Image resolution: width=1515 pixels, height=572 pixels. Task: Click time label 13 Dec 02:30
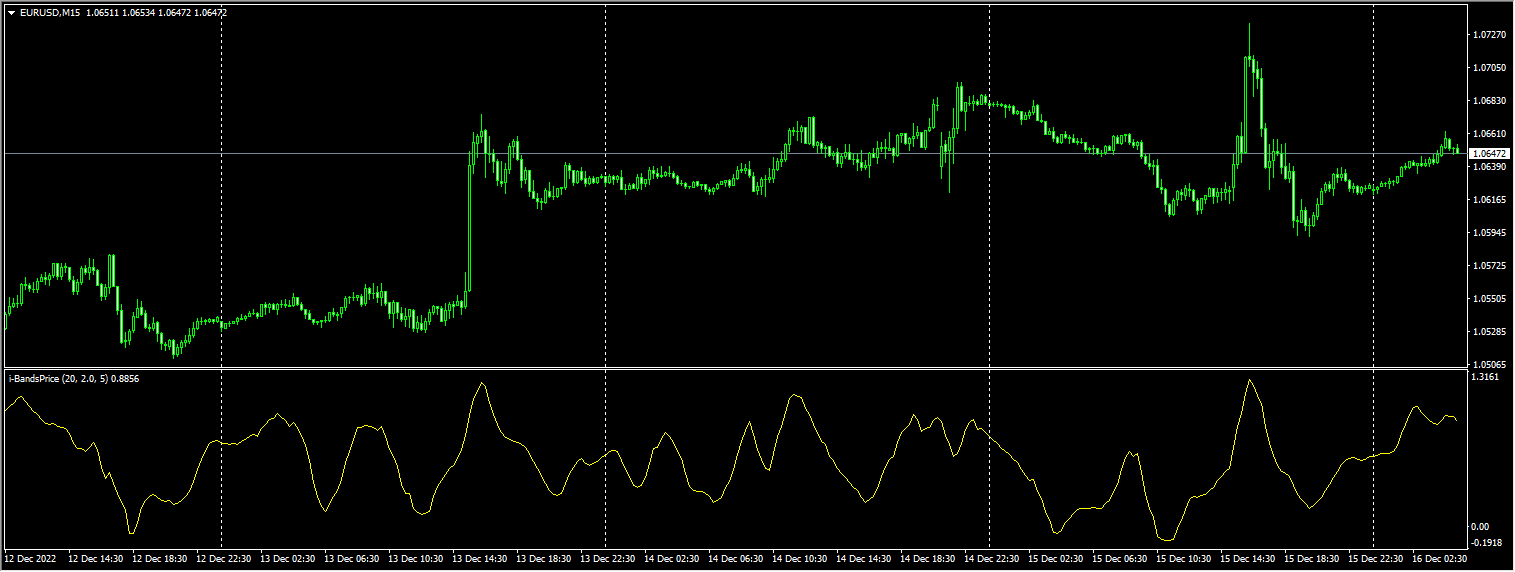pyautogui.click(x=286, y=558)
